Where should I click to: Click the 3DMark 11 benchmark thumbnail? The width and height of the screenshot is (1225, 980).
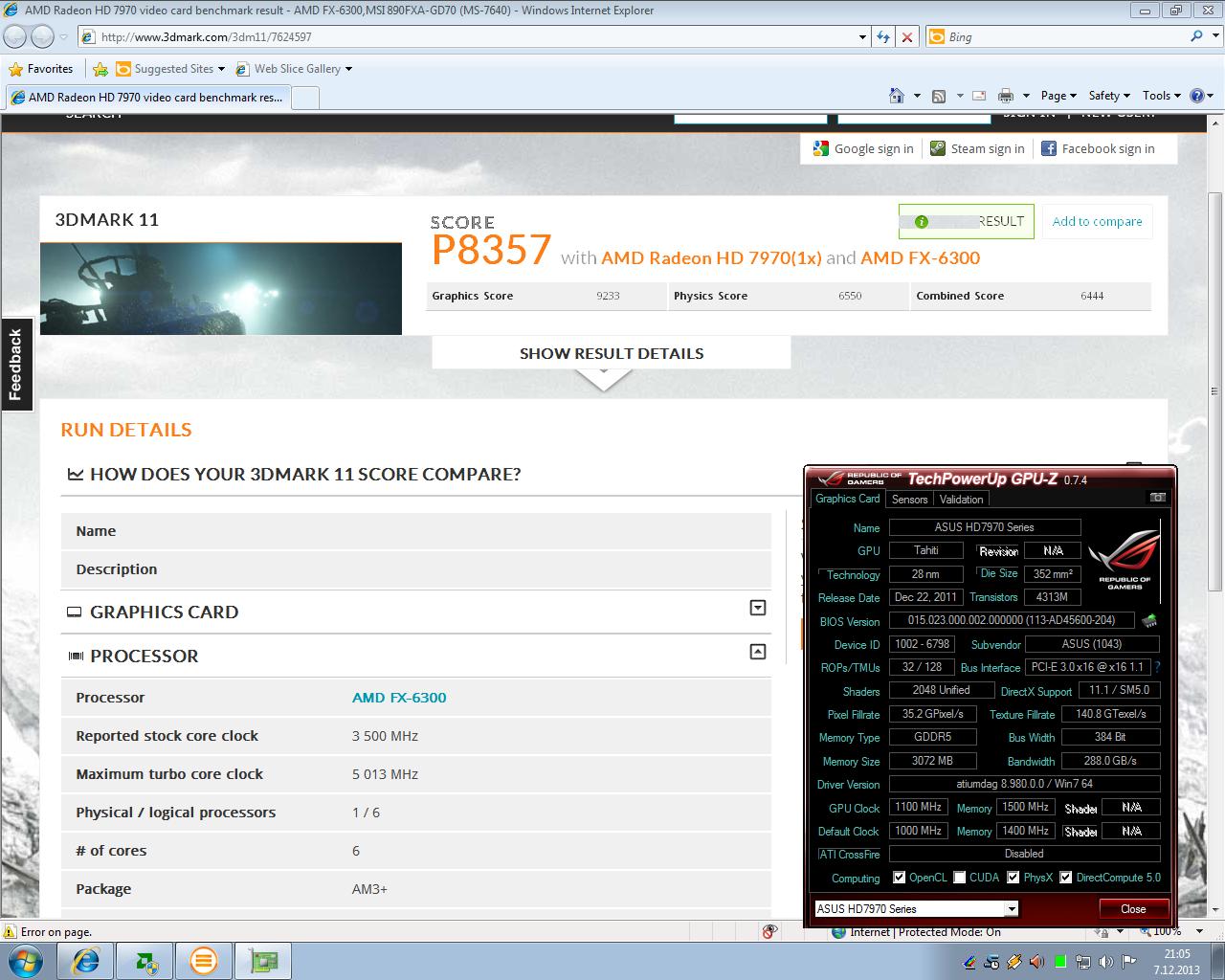(221, 288)
